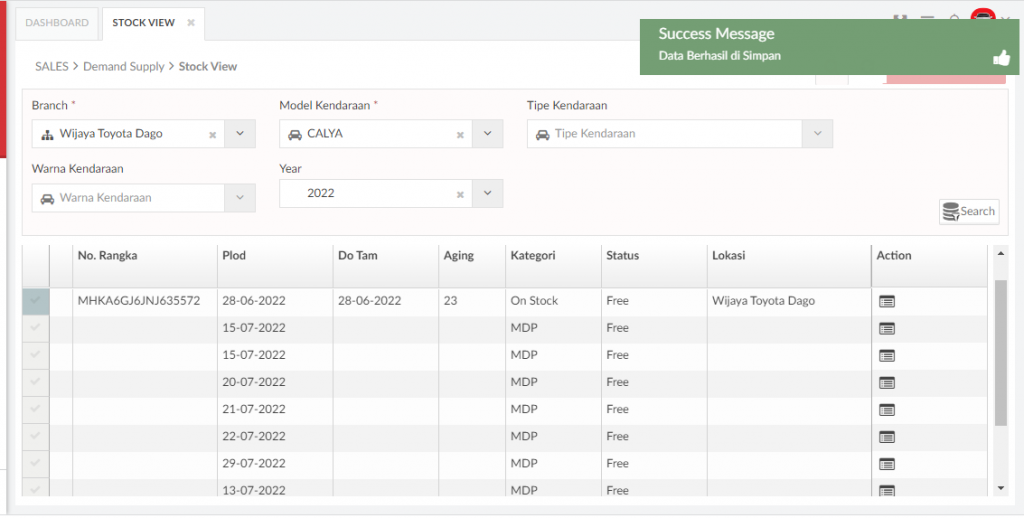Open action icon for 29-07-2022 row

point(886,464)
